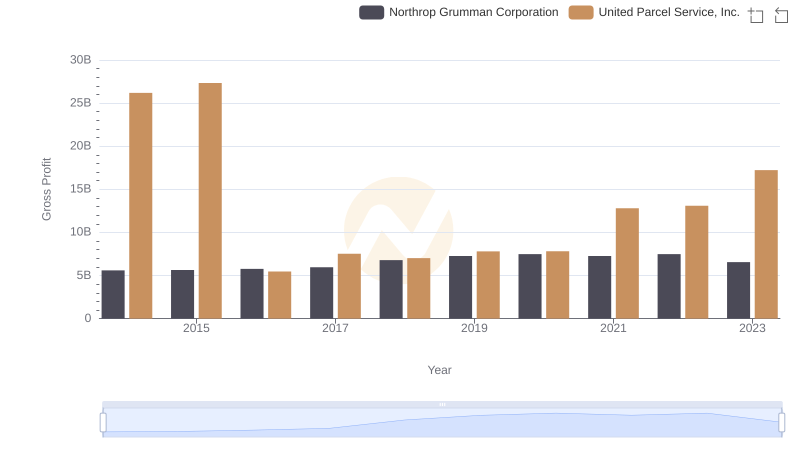Click the right range slider handle
800x461 pixels.
(781, 423)
